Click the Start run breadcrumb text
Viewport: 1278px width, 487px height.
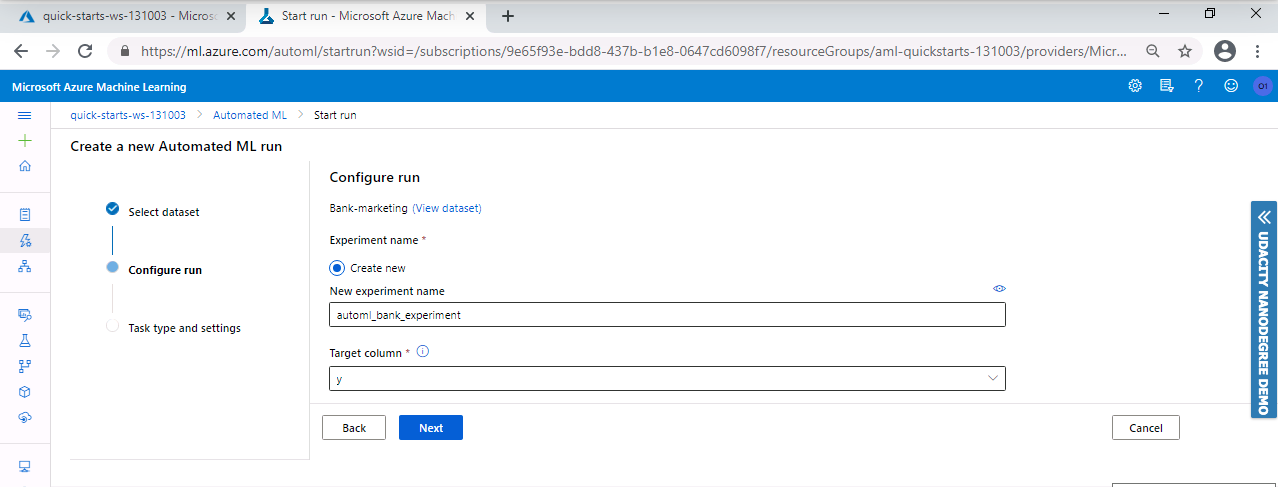pos(335,115)
